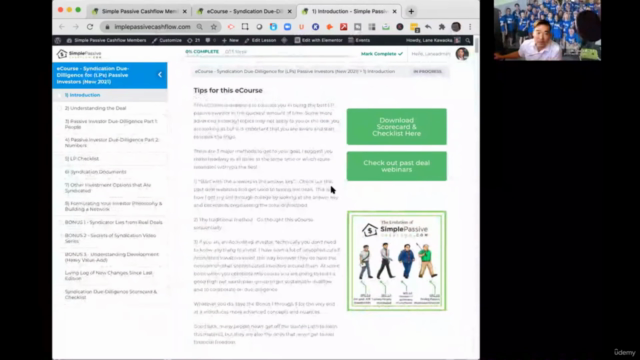Open Simple Passive Cashflow Members admin menu

tap(106, 40)
